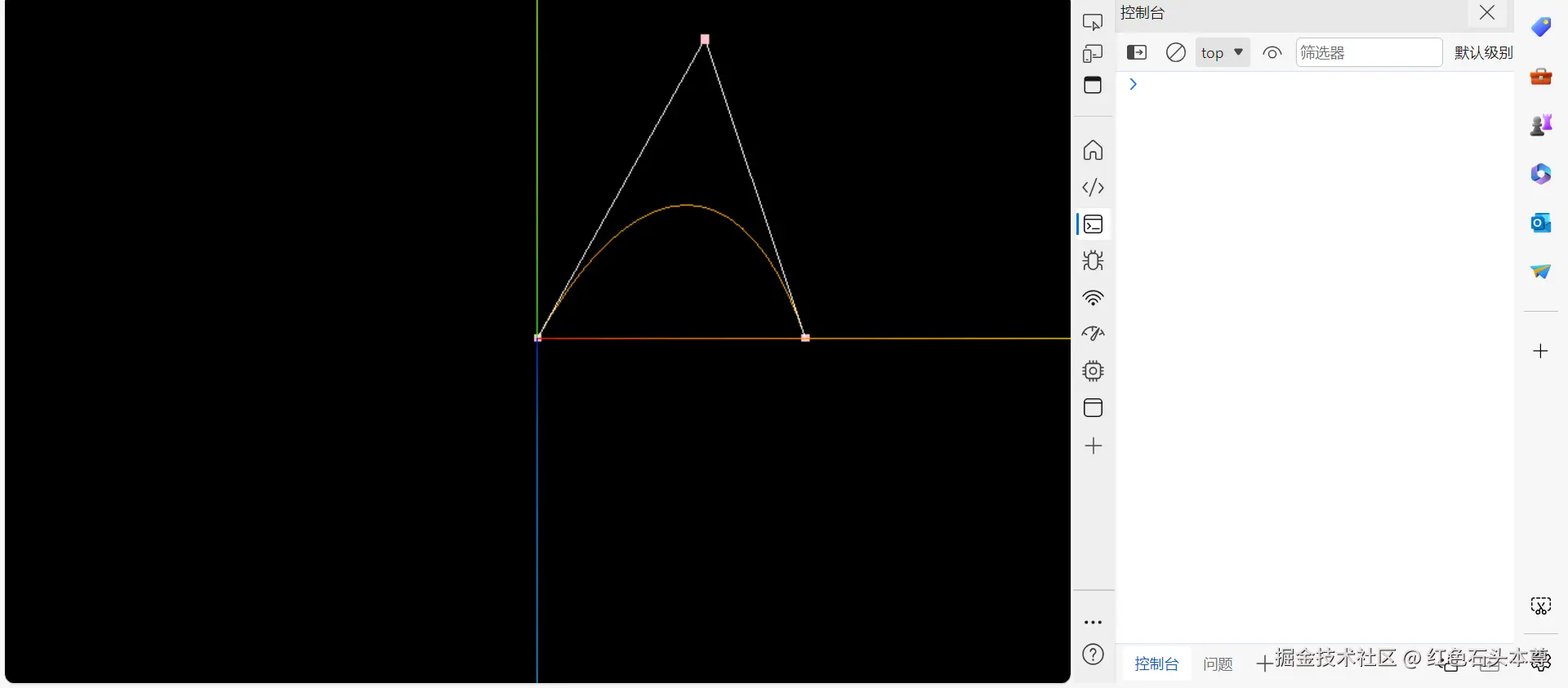Viewport: 1568px width, 688px height.
Task: Open the Performance gauge tool
Action: (x=1093, y=334)
